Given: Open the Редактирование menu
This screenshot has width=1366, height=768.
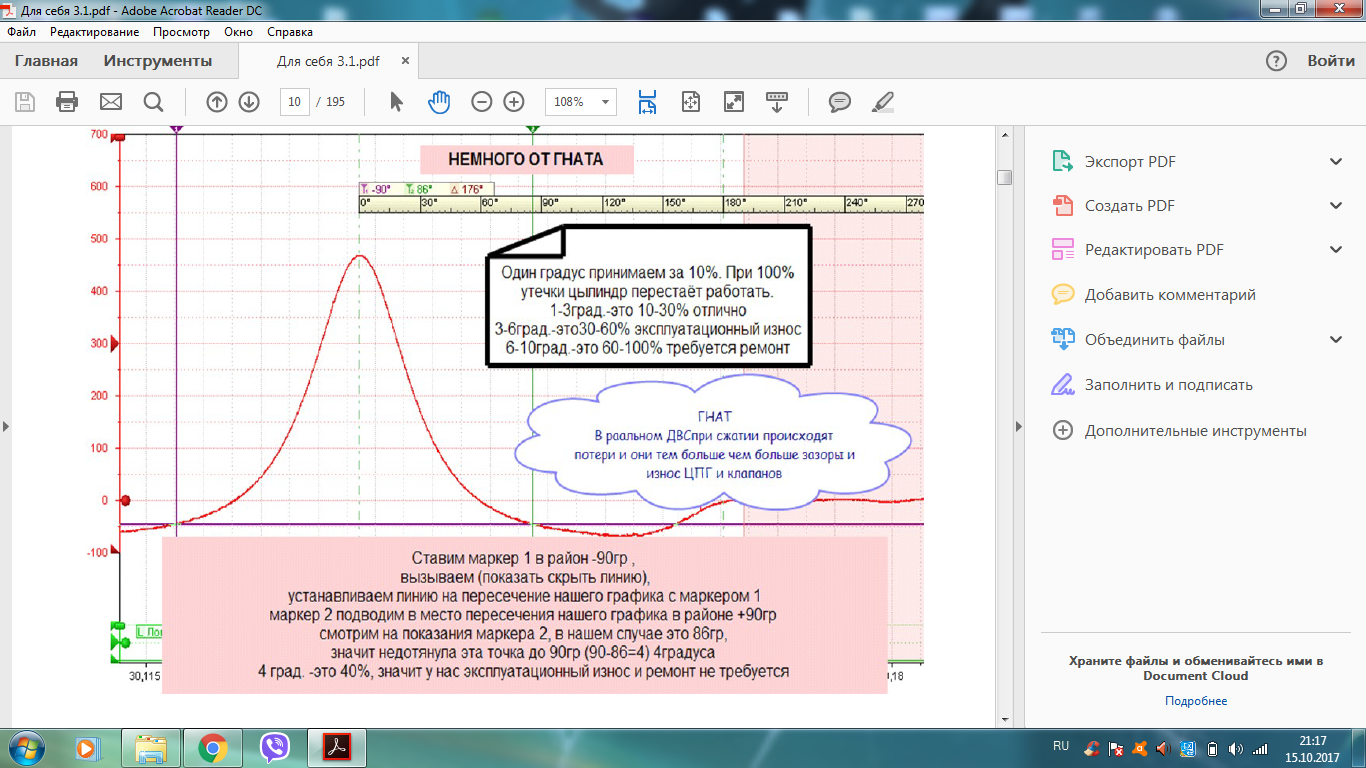Looking at the screenshot, I should tap(95, 32).
